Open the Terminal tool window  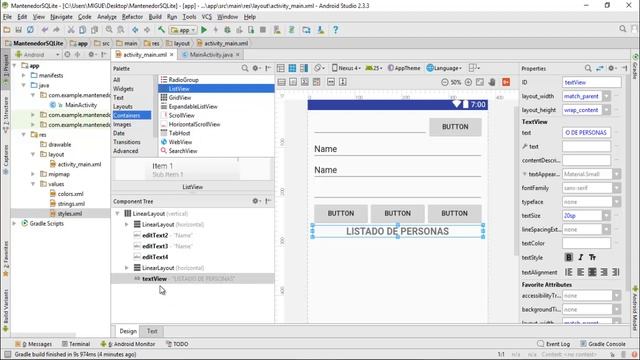pyautogui.click(x=76, y=344)
